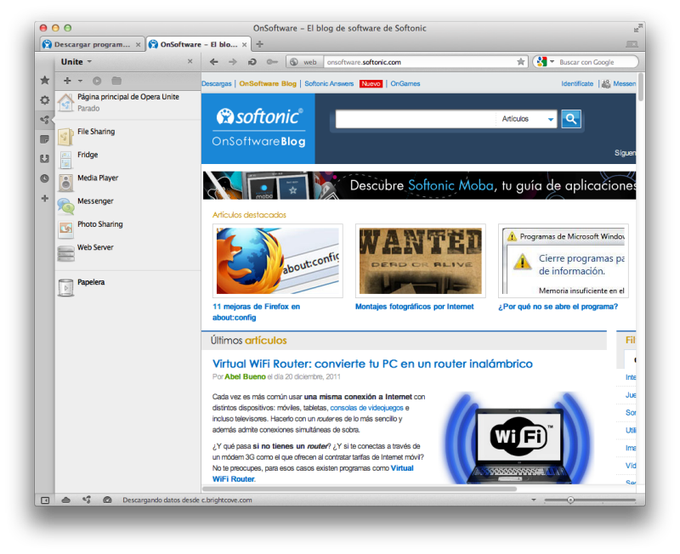Adjust the zoom slider in status bar

pos(571,500)
